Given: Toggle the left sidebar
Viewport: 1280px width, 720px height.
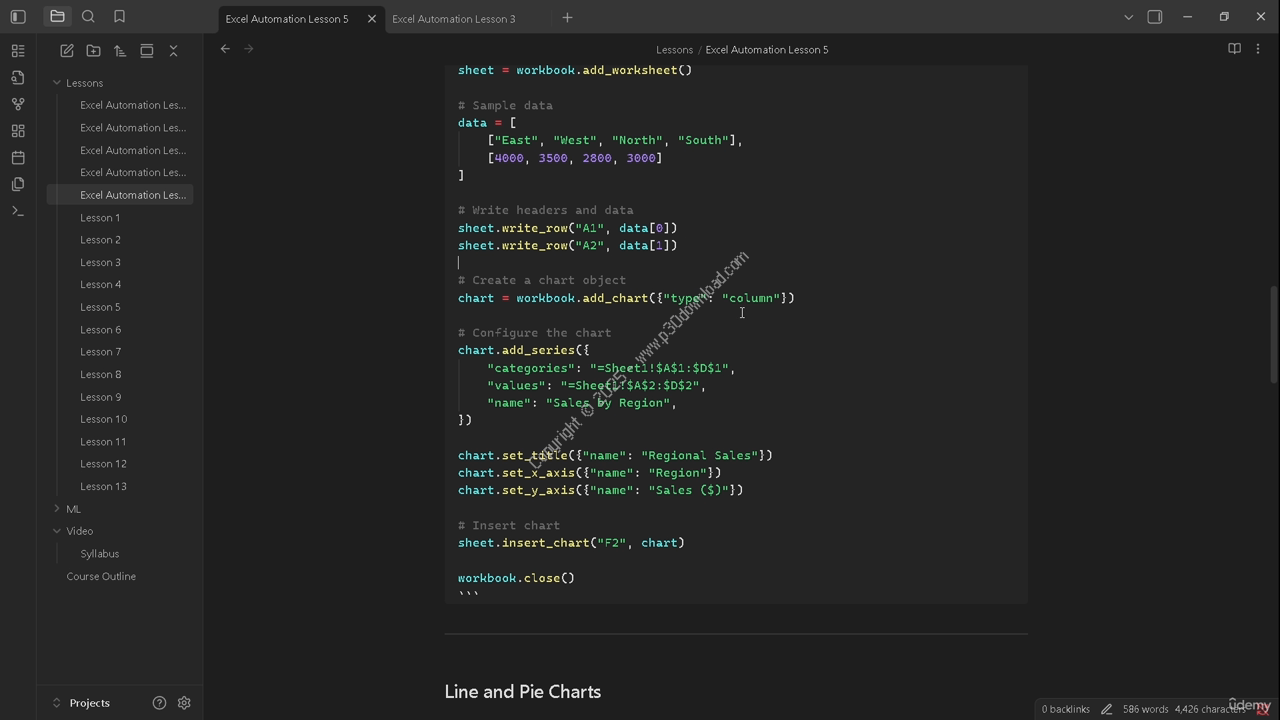Looking at the screenshot, I should [x=18, y=17].
